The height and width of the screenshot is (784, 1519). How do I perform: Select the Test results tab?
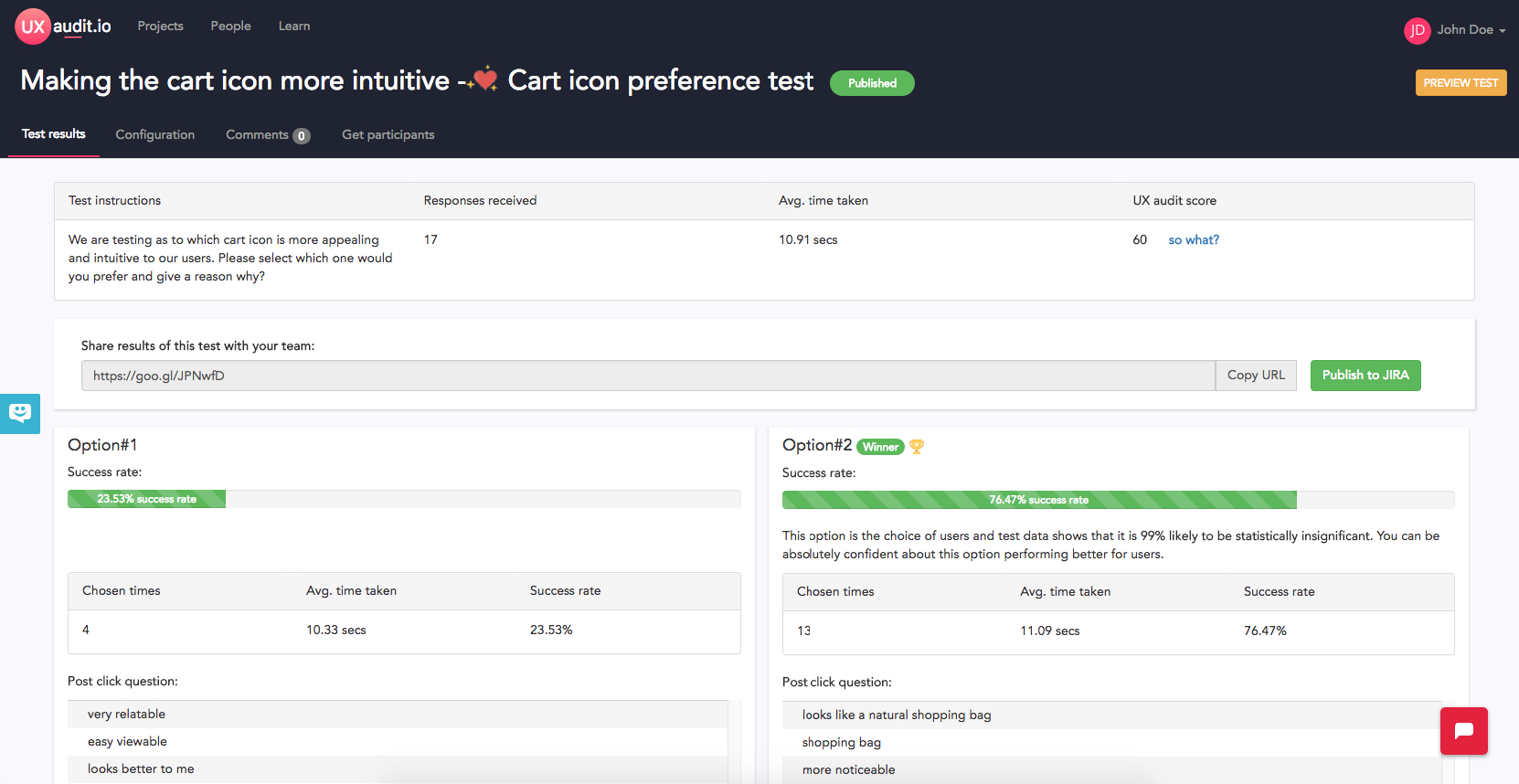click(x=54, y=133)
